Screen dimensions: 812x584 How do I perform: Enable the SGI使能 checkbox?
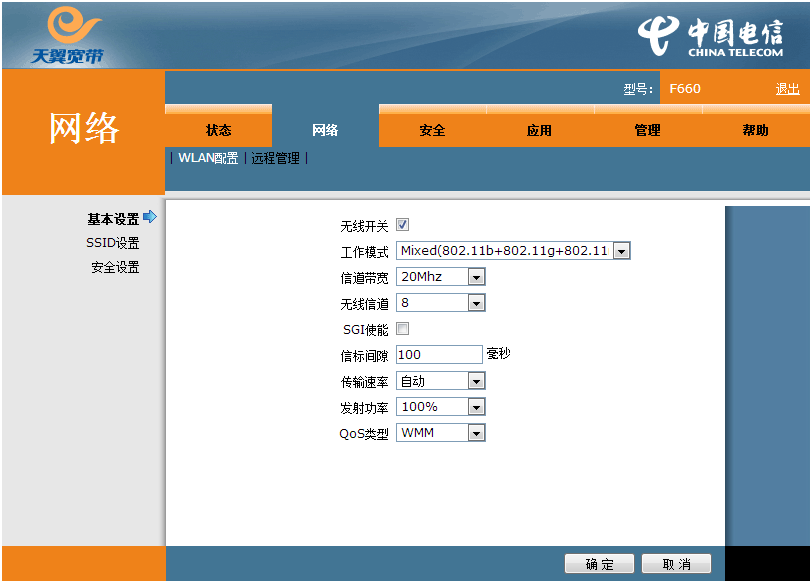(402, 329)
